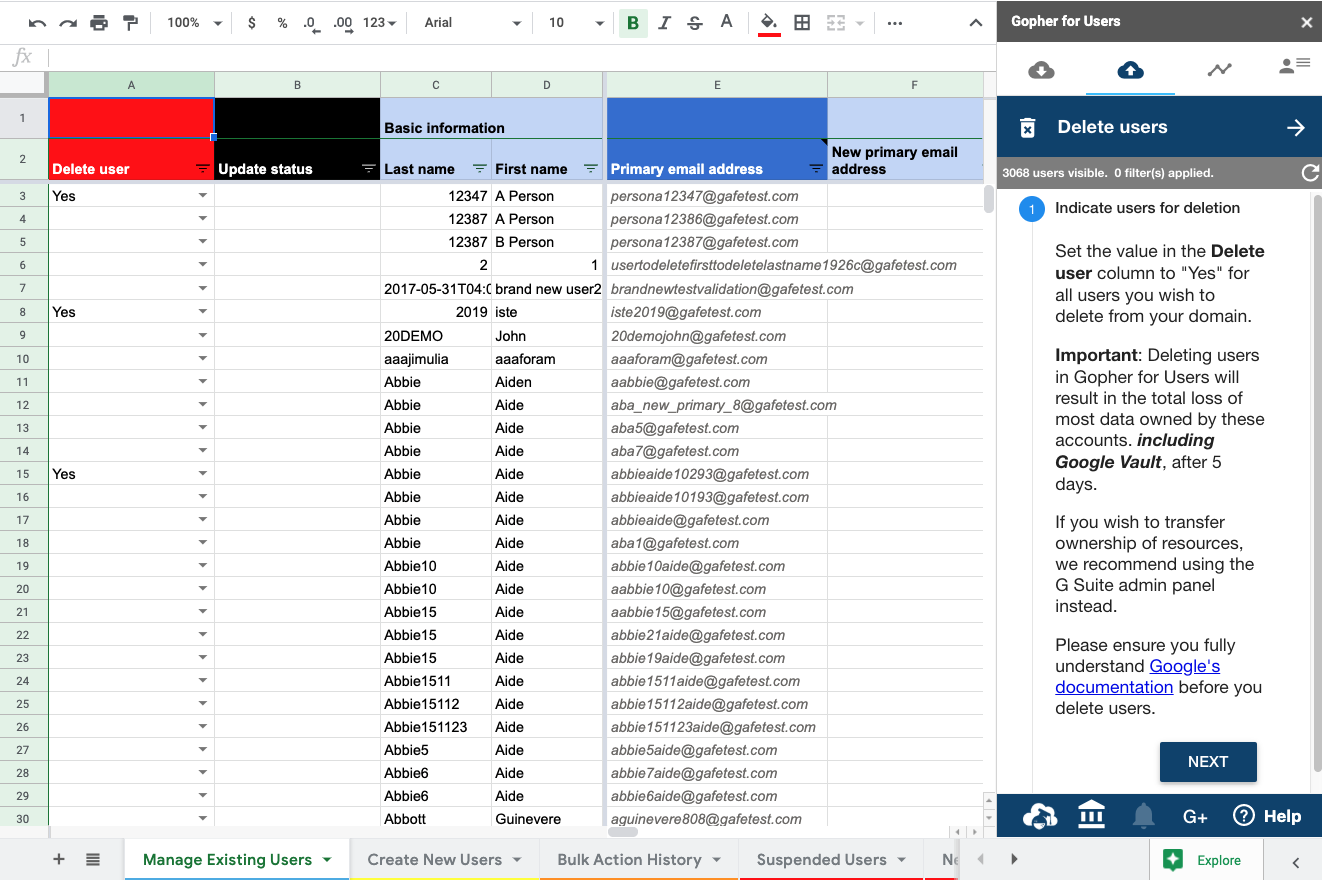Switch to the Create New Users tab
Image resolution: width=1322 pixels, height=880 pixels.
[x=434, y=859]
